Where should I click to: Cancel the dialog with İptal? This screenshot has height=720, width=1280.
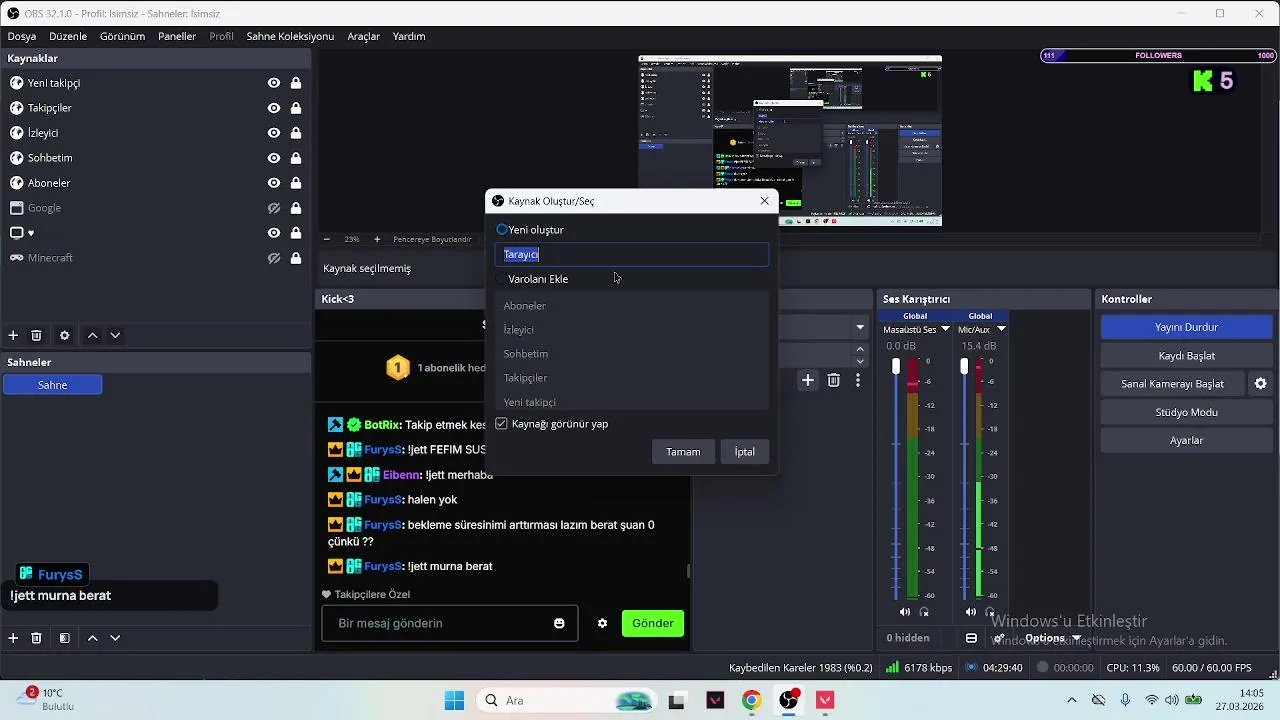(x=745, y=452)
